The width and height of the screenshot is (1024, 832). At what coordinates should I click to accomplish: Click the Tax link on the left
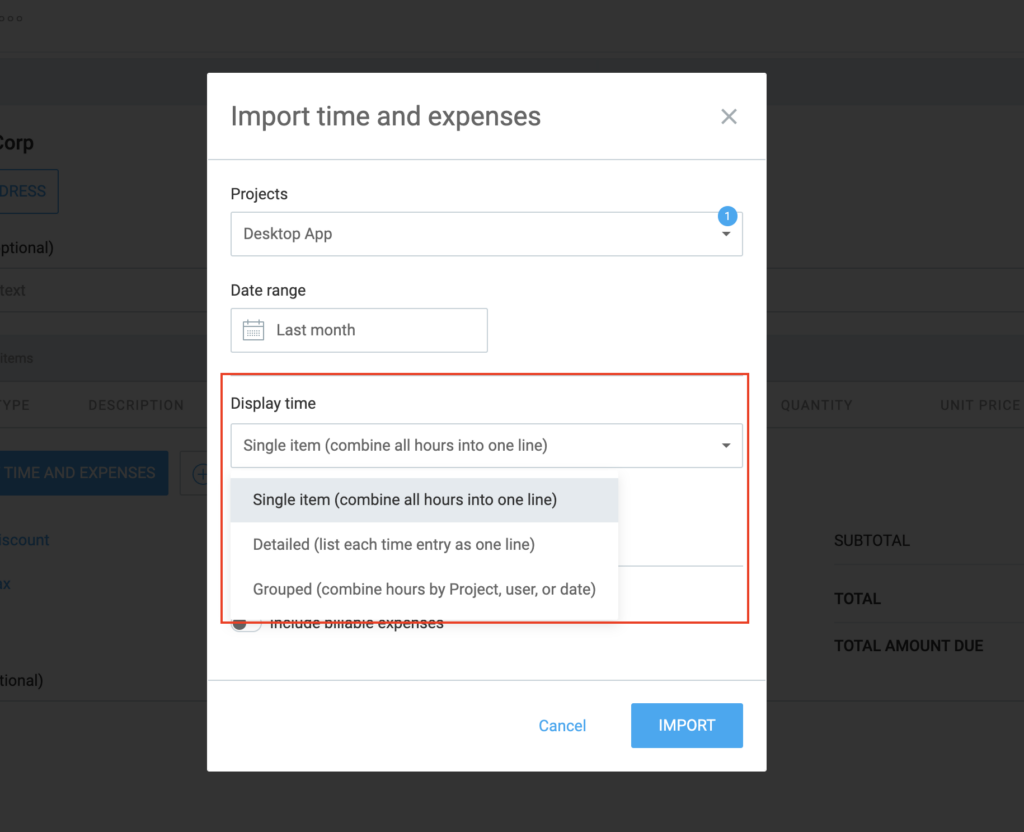[5, 583]
